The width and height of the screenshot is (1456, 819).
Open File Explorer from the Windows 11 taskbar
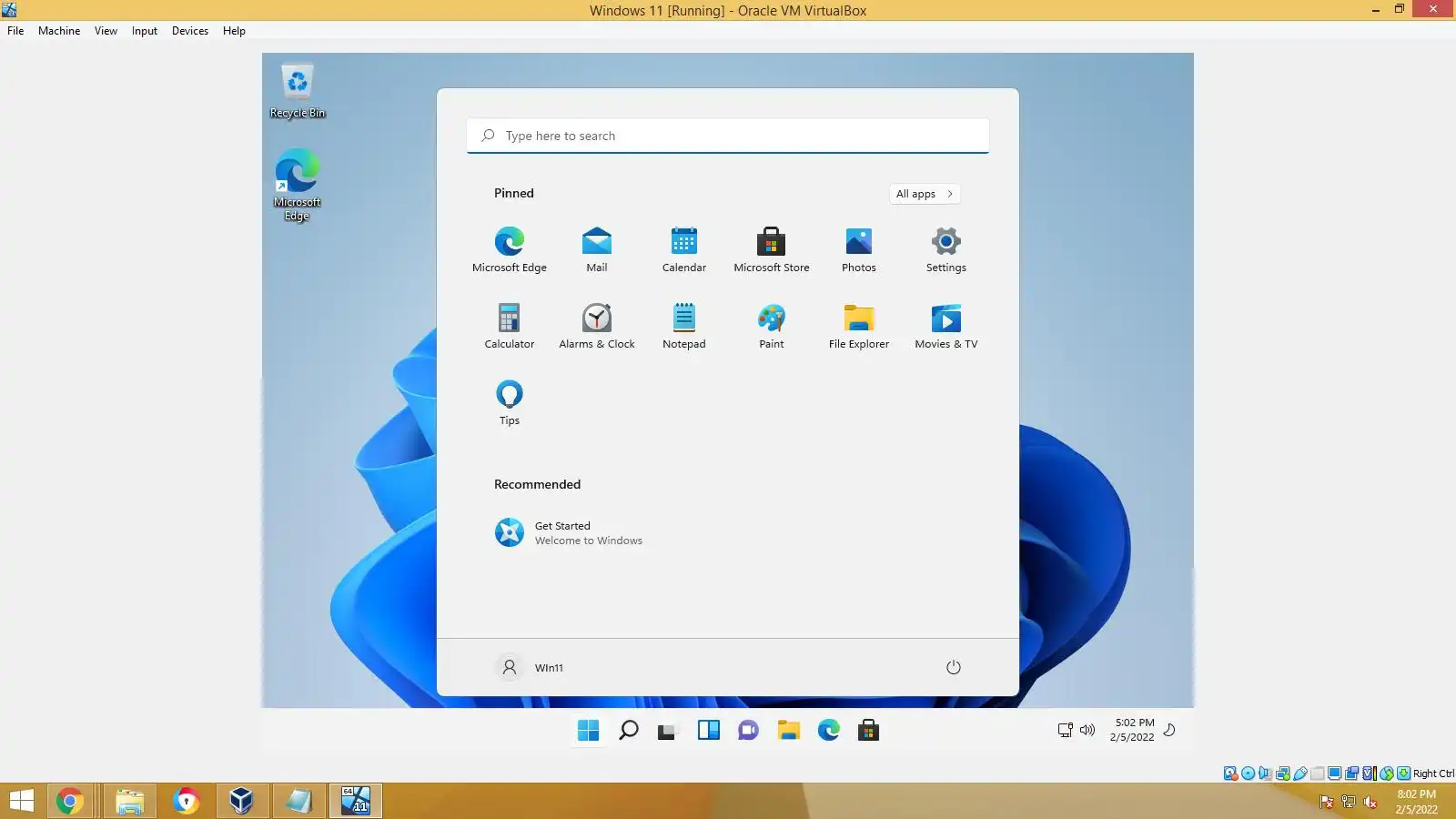[789, 730]
